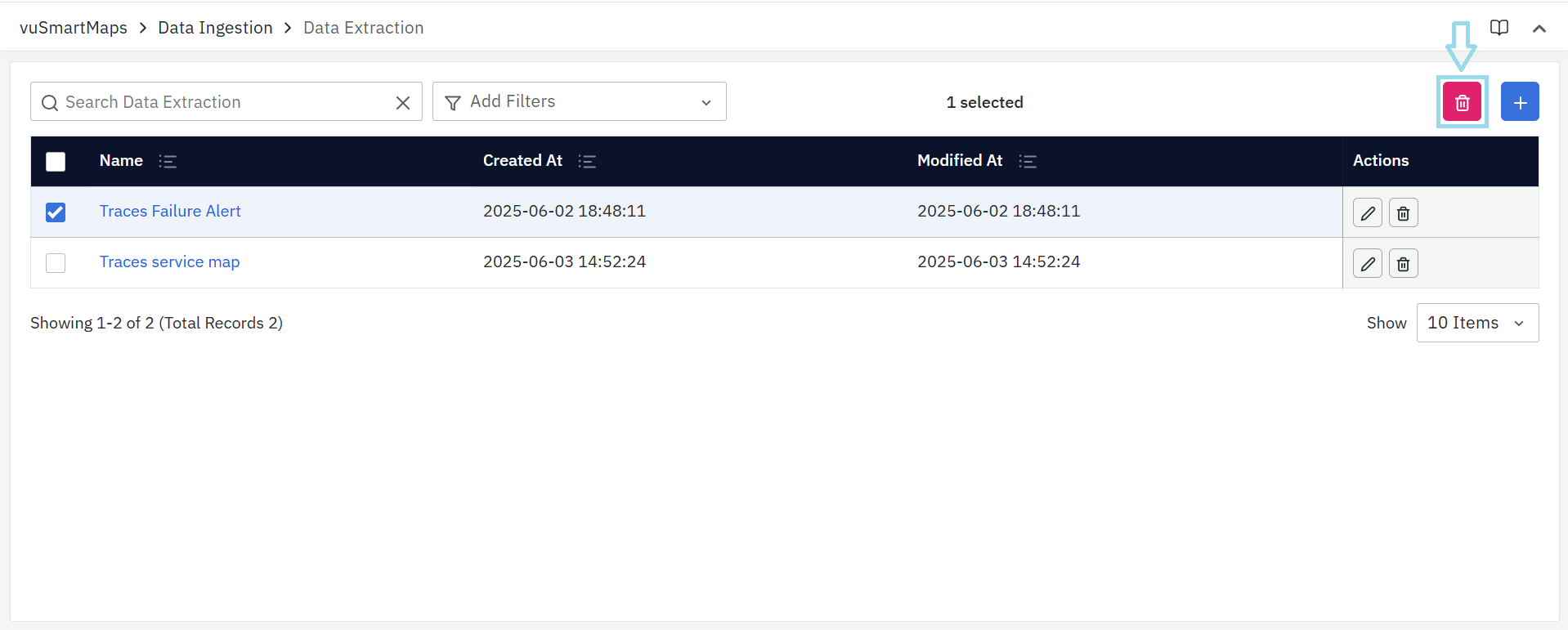Go to vuSmartMaps breadcrumb
Image resolution: width=1568 pixels, height=630 pixels.
74,28
